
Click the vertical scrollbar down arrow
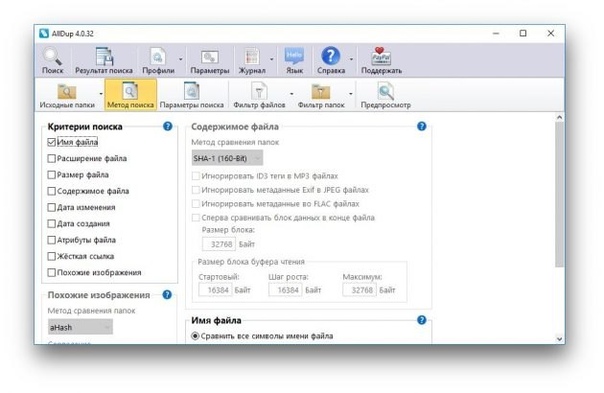click(559, 339)
